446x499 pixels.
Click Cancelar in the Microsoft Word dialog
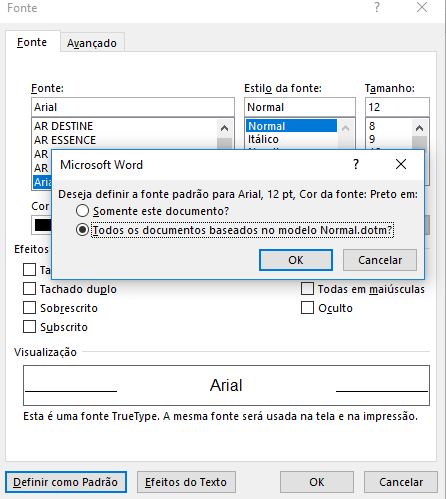coord(380,260)
